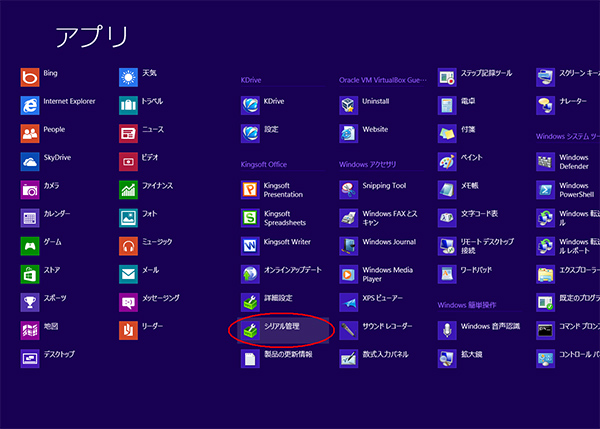The image size is (600, 429).
Task: Click the Kingsoft Office group header
Action: (x=264, y=165)
